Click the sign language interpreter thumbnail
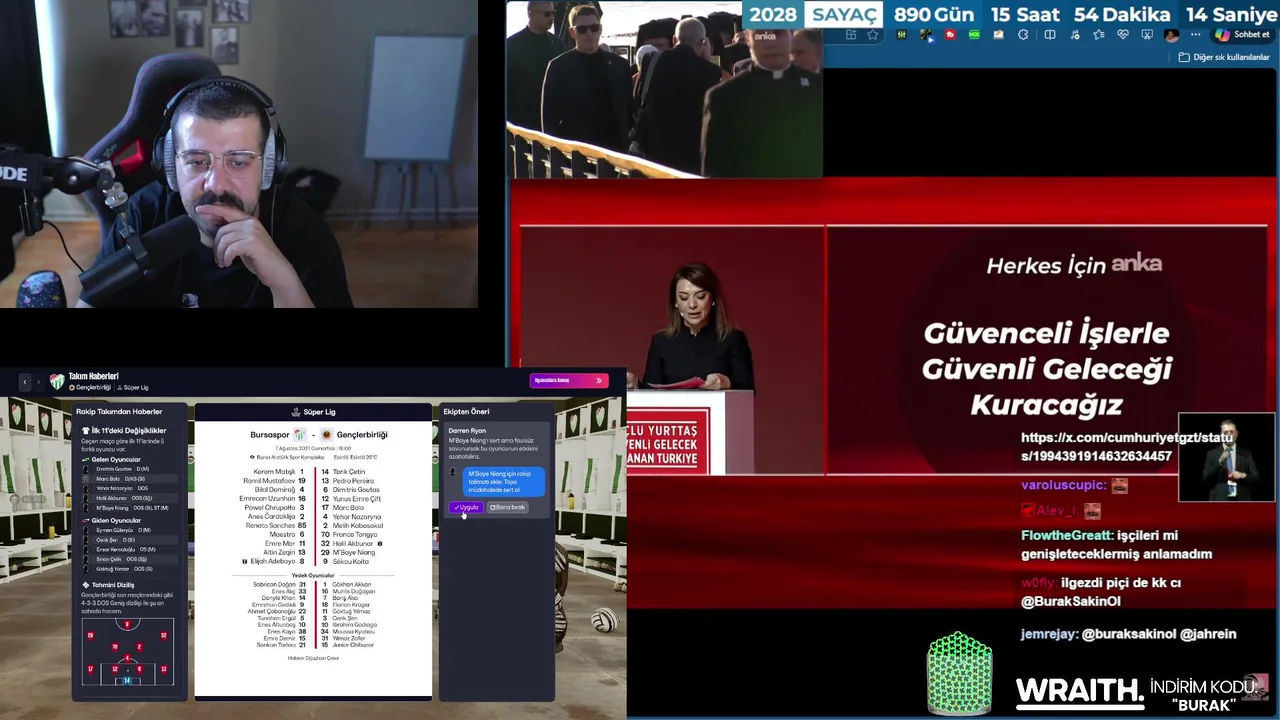The height and width of the screenshot is (720, 1280). pyautogui.click(x=1226, y=457)
